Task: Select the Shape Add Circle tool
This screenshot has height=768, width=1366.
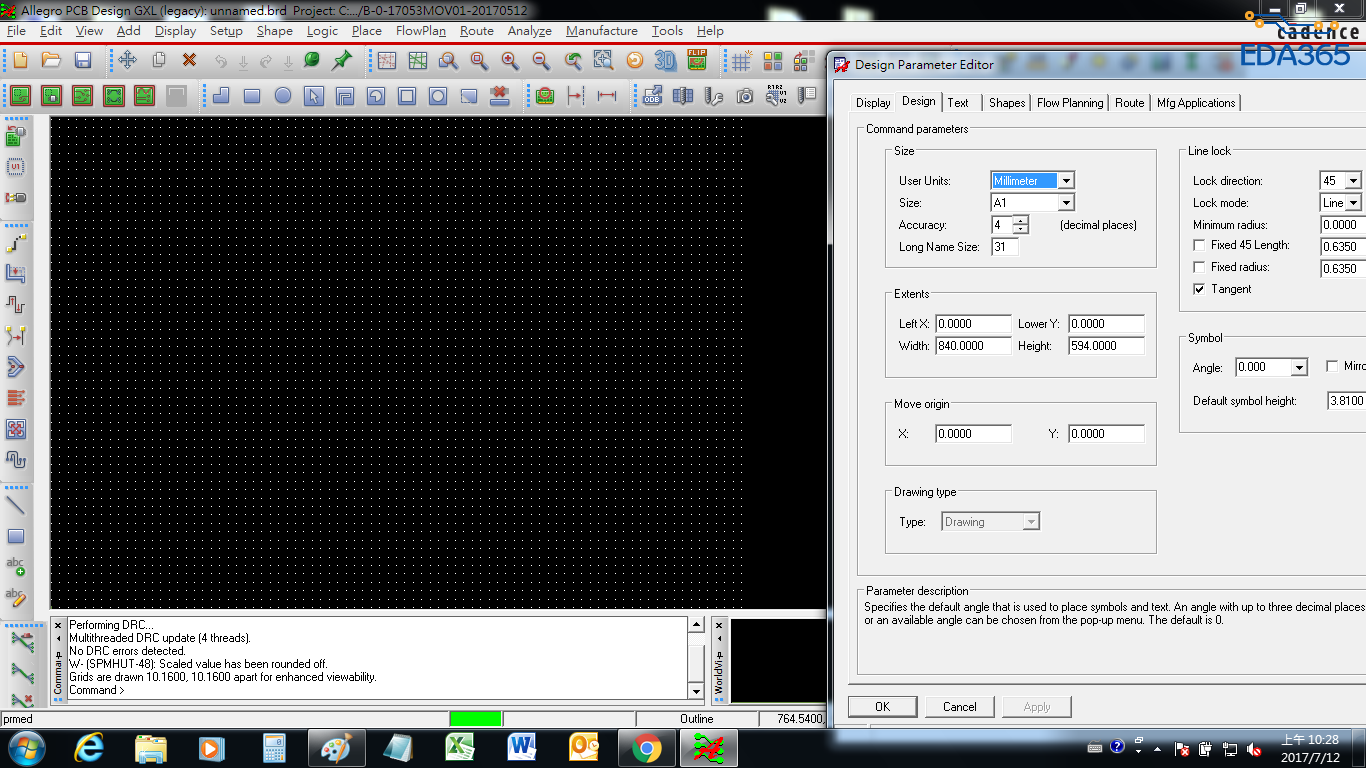Action: 283,96
